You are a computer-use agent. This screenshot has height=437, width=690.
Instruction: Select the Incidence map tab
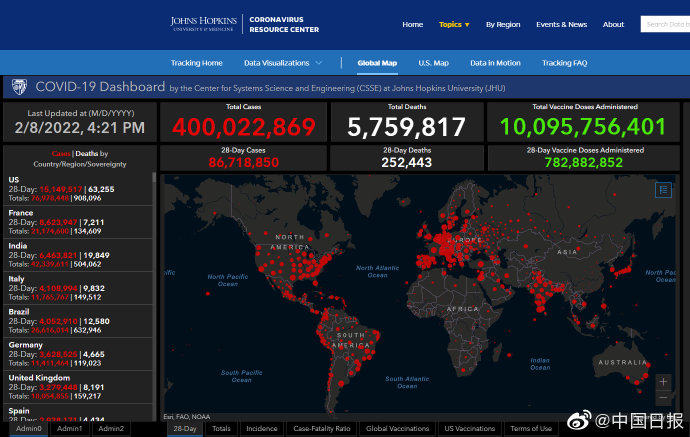tap(261, 429)
